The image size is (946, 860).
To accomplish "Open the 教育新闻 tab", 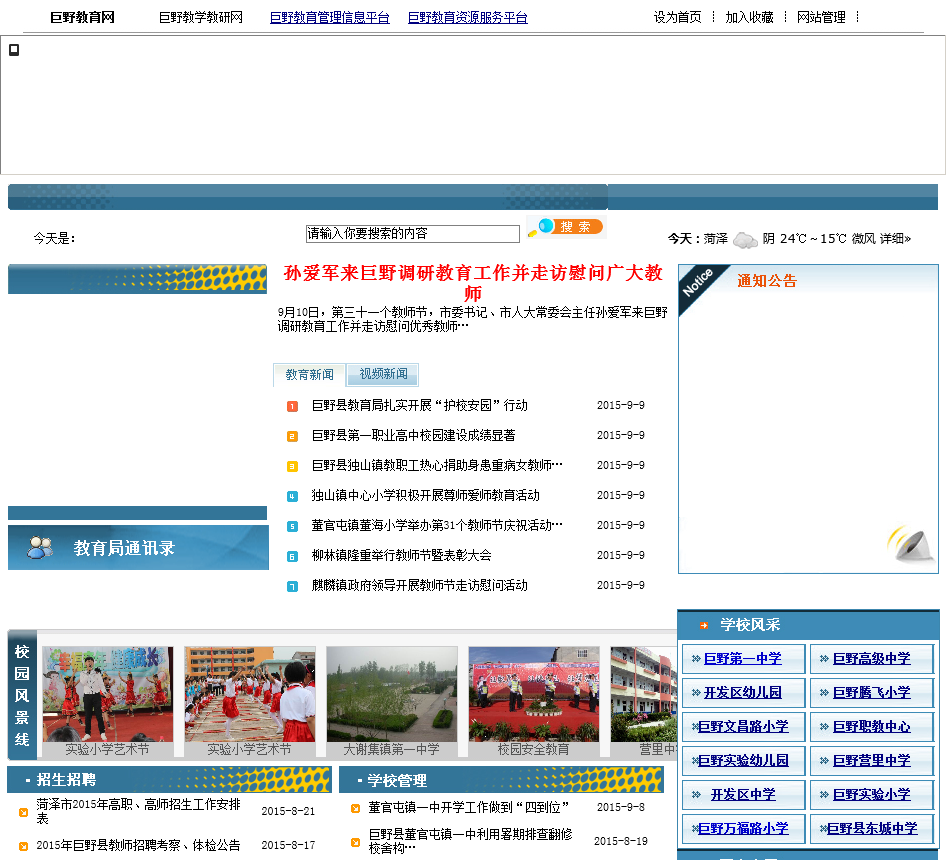I will coord(310,375).
